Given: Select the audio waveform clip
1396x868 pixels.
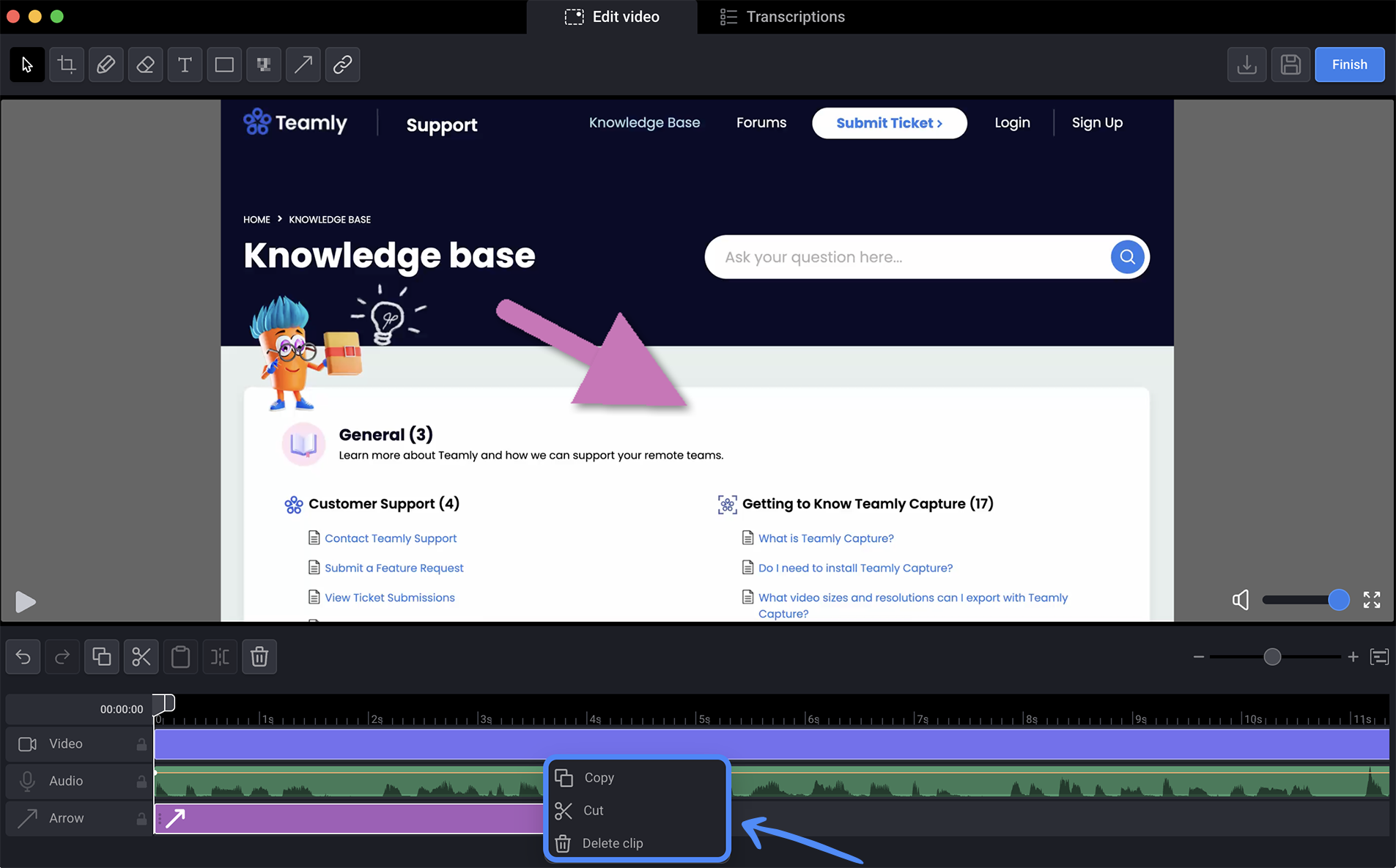Looking at the screenshot, I should tap(772, 782).
